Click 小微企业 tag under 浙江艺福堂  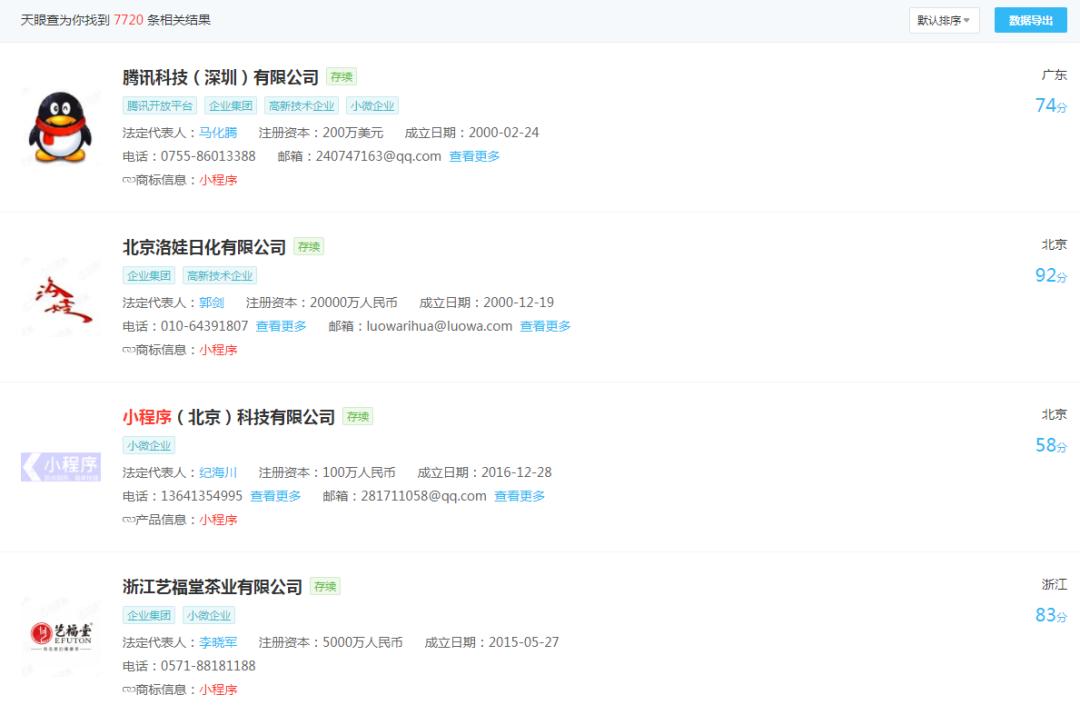tap(209, 615)
